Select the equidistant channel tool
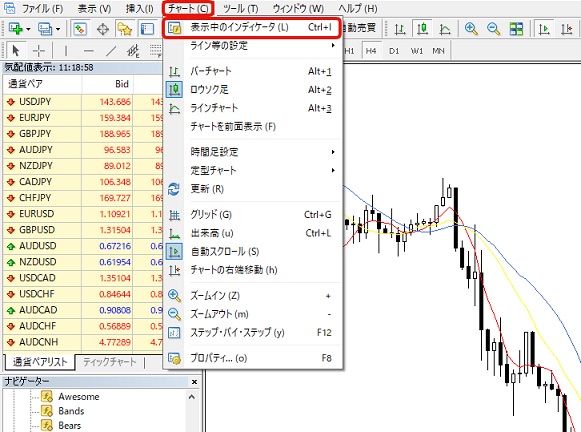581x432 pixels. tap(133, 51)
